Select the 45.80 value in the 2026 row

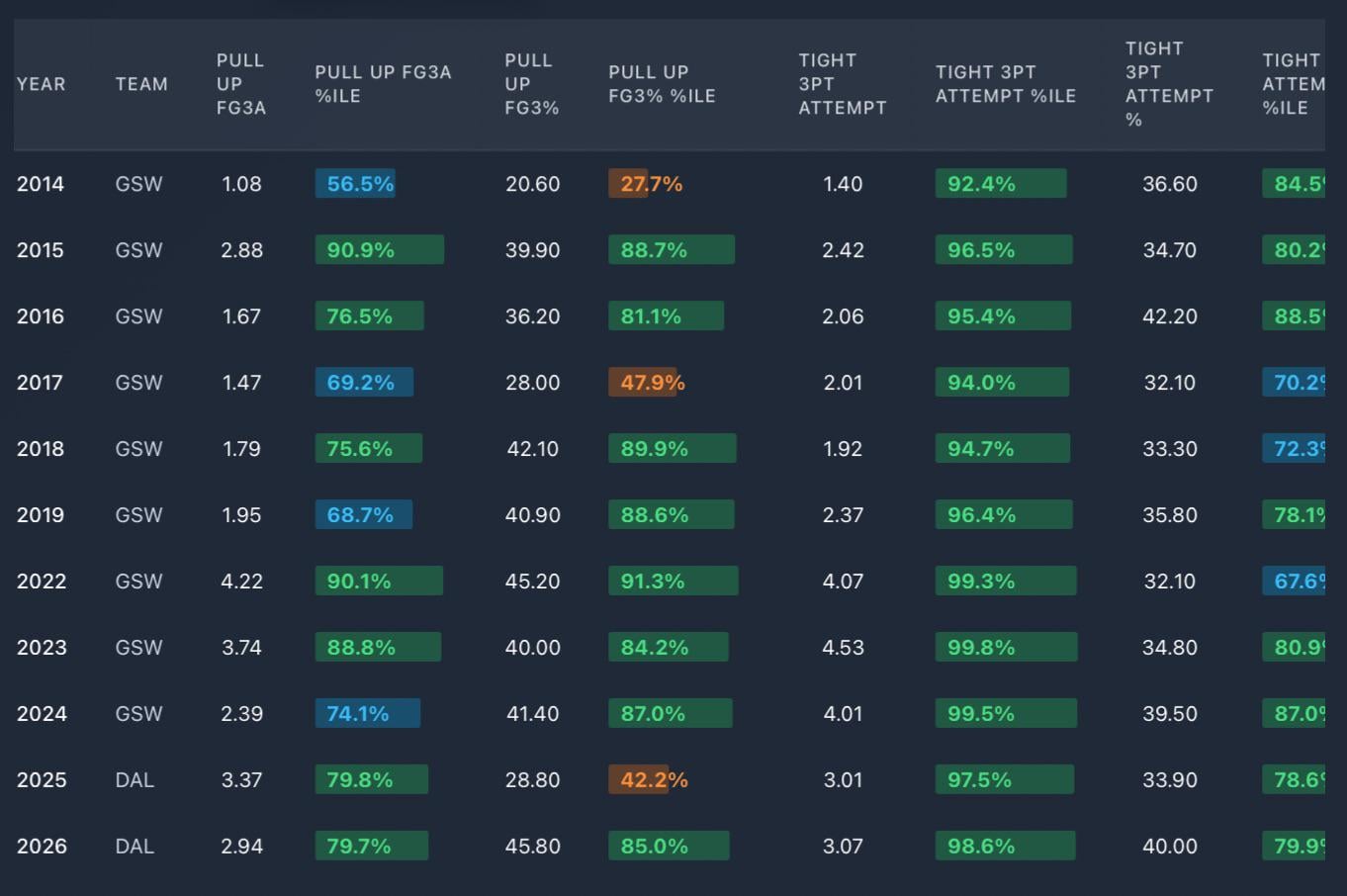pos(533,846)
